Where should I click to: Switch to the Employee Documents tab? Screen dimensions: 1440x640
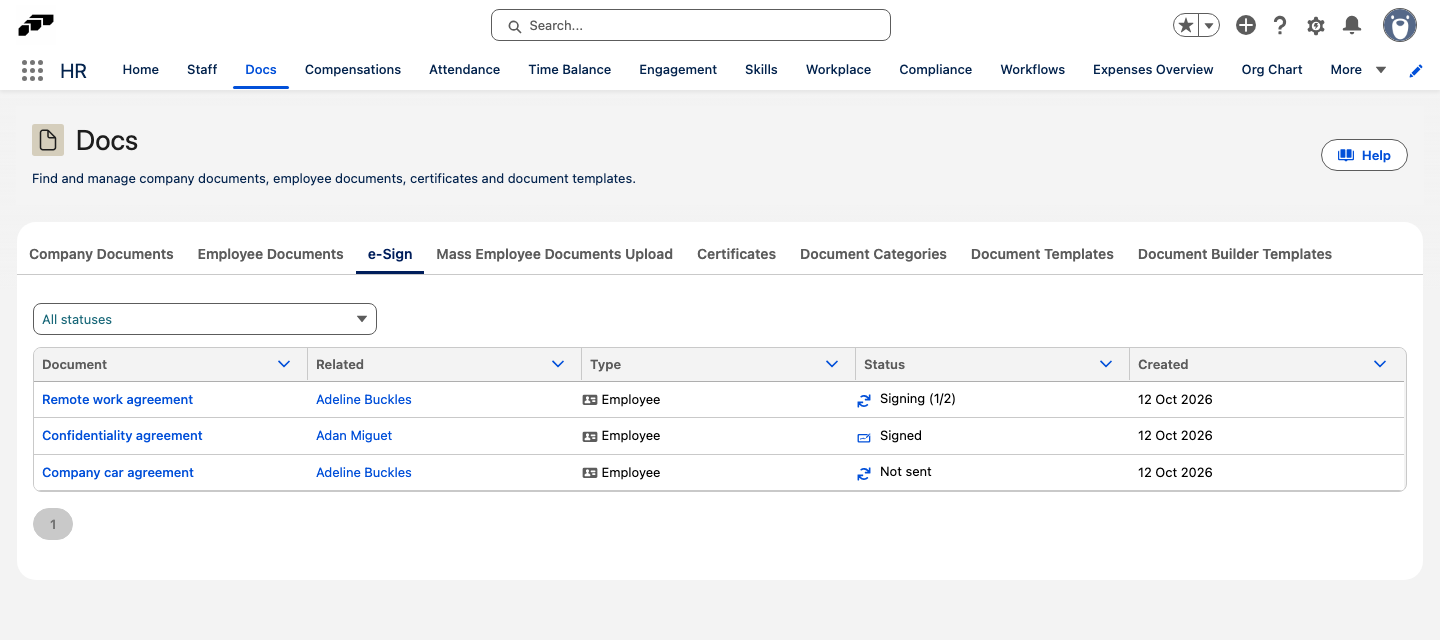pos(270,254)
